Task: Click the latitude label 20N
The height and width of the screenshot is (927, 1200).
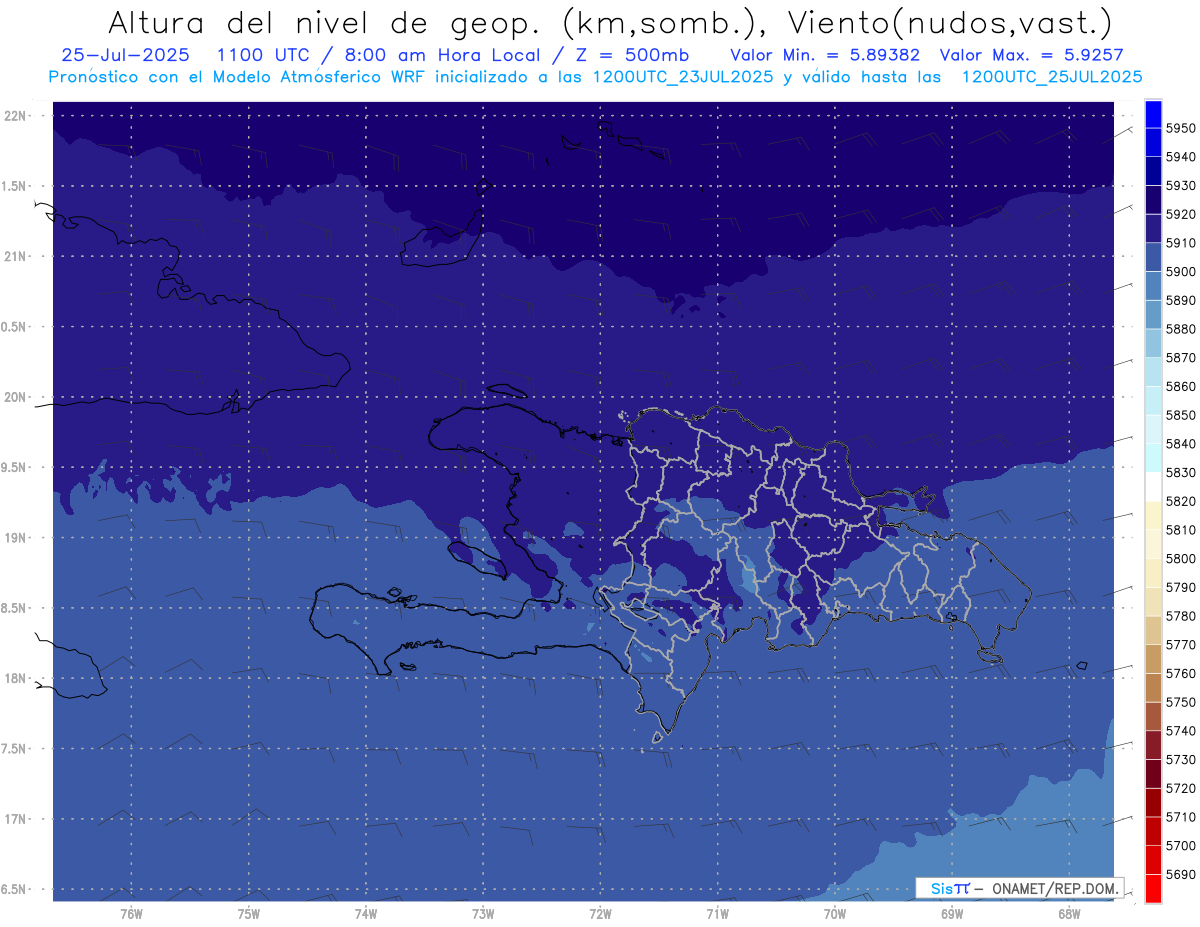Action: point(15,398)
